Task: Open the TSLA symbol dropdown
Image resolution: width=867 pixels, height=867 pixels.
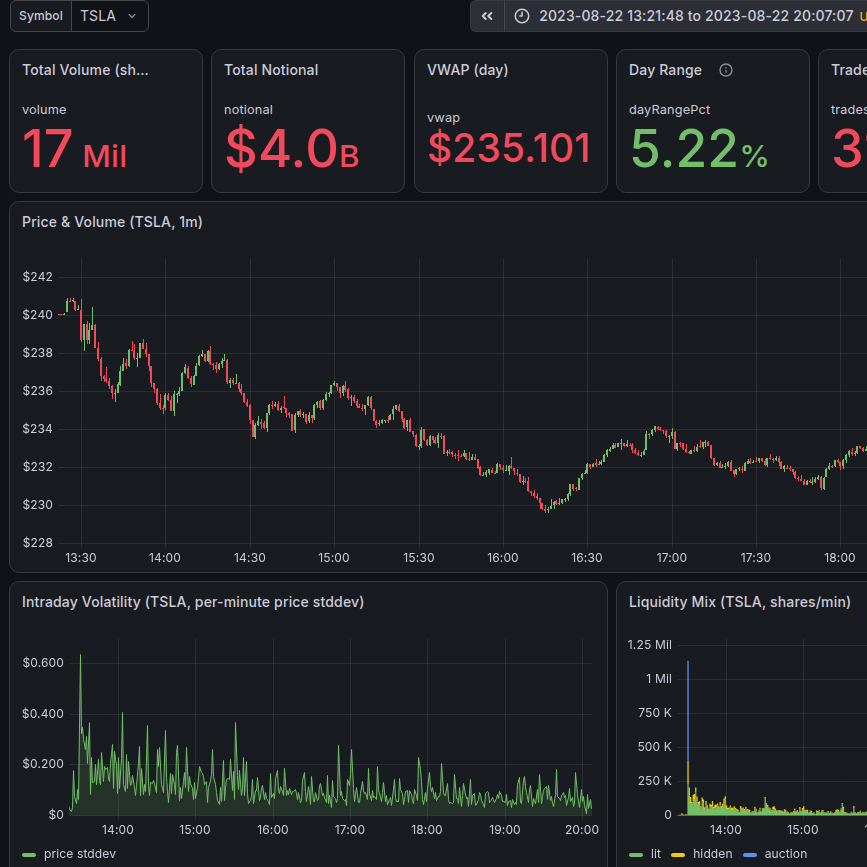Action: coord(109,16)
